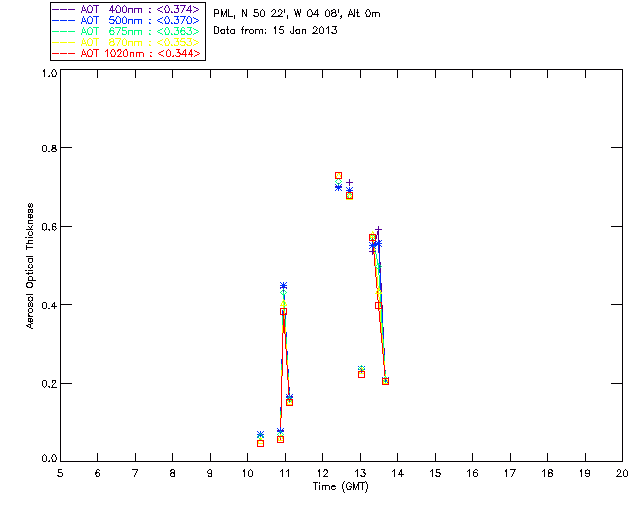The image size is (640, 512).
Task: Click the highest red square marker above 0.7
Action: click(x=338, y=176)
